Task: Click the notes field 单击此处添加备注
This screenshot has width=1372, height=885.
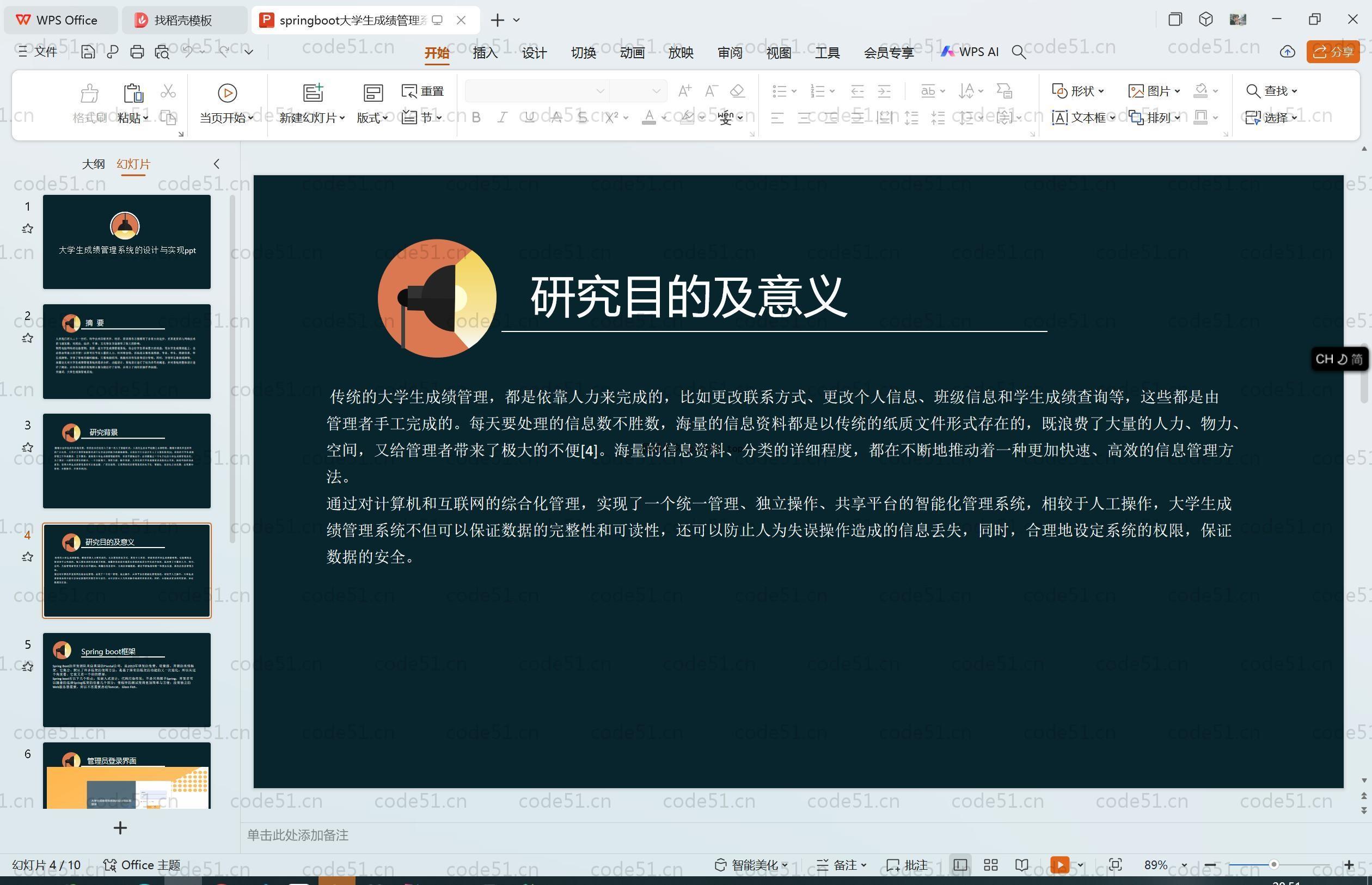Action: pyautogui.click(x=298, y=835)
